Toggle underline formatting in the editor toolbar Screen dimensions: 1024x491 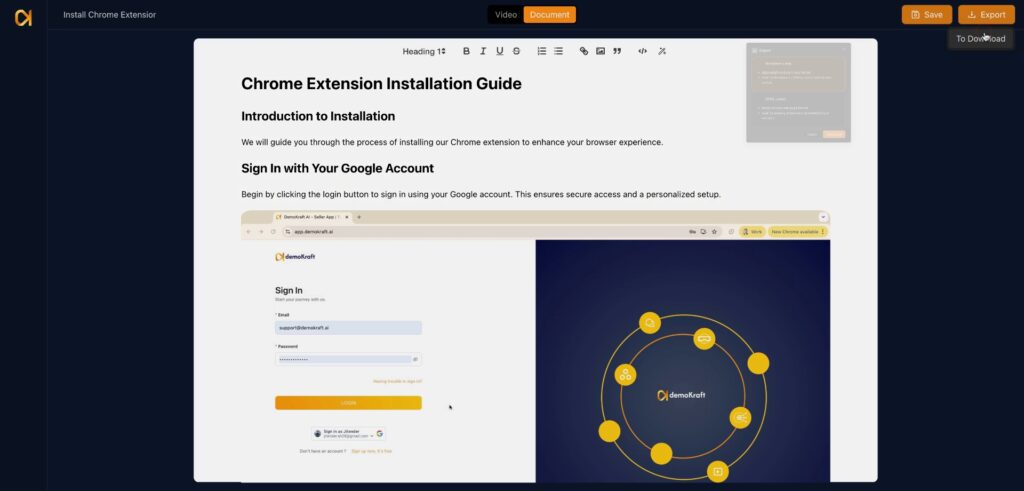499,51
